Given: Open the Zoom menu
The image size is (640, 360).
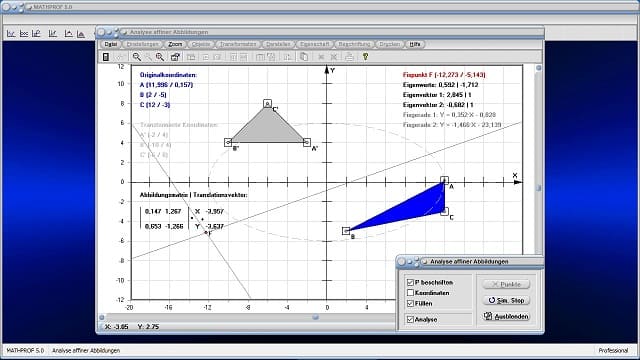Looking at the screenshot, I should click(x=175, y=44).
